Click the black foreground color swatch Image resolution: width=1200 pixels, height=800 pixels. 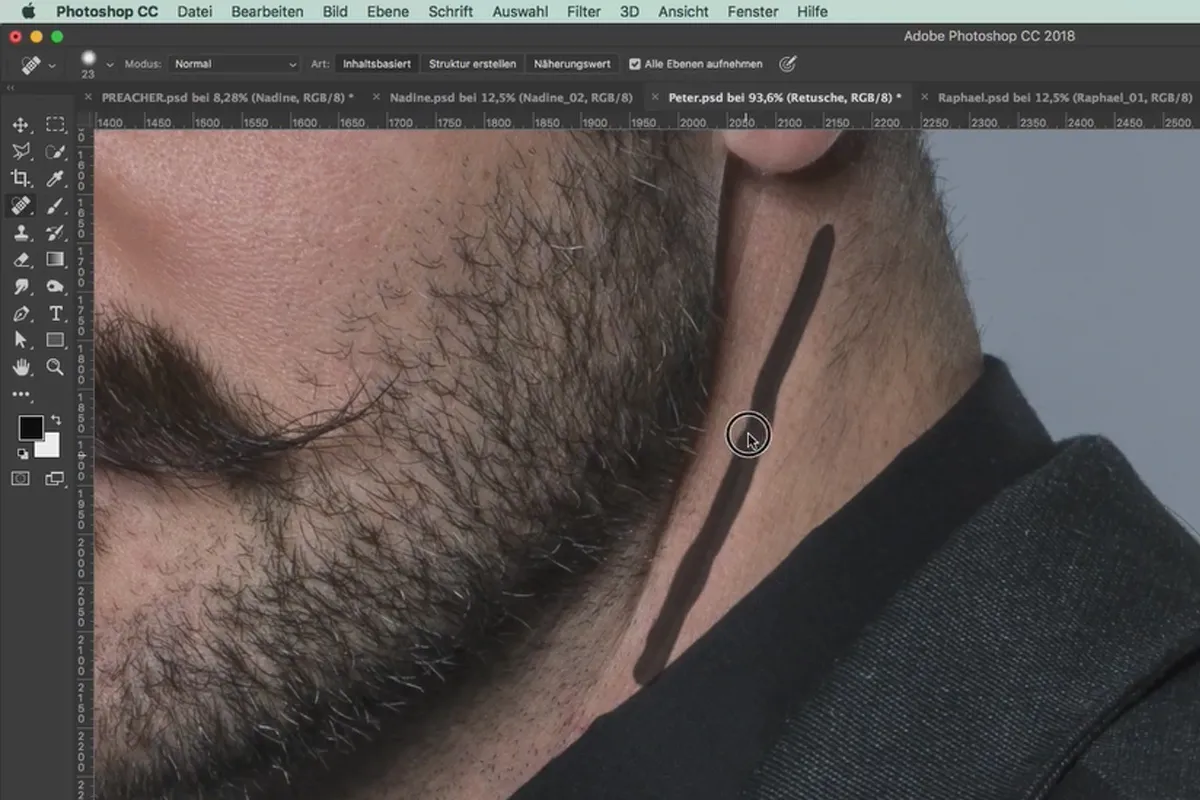[30, 428]
